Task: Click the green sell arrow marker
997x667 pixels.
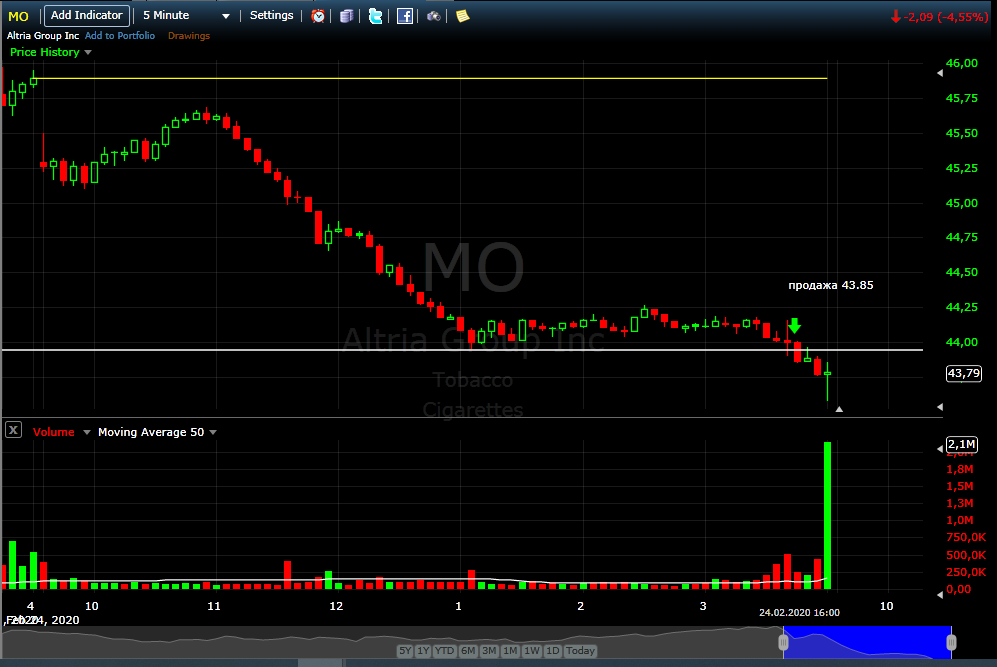Action: [x=794, y=326]
